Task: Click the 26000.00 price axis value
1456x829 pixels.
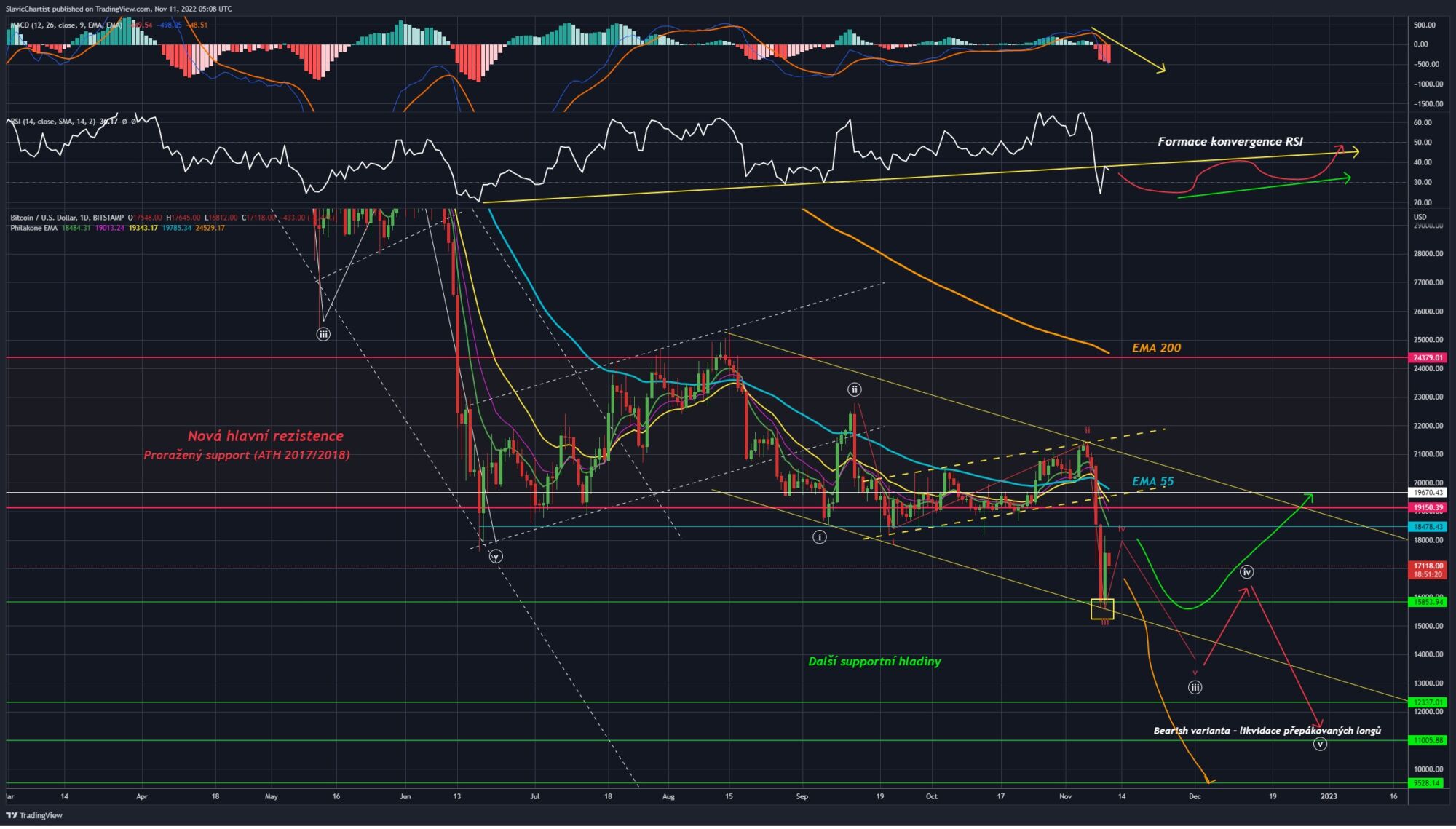Action: pos(1428,311)
